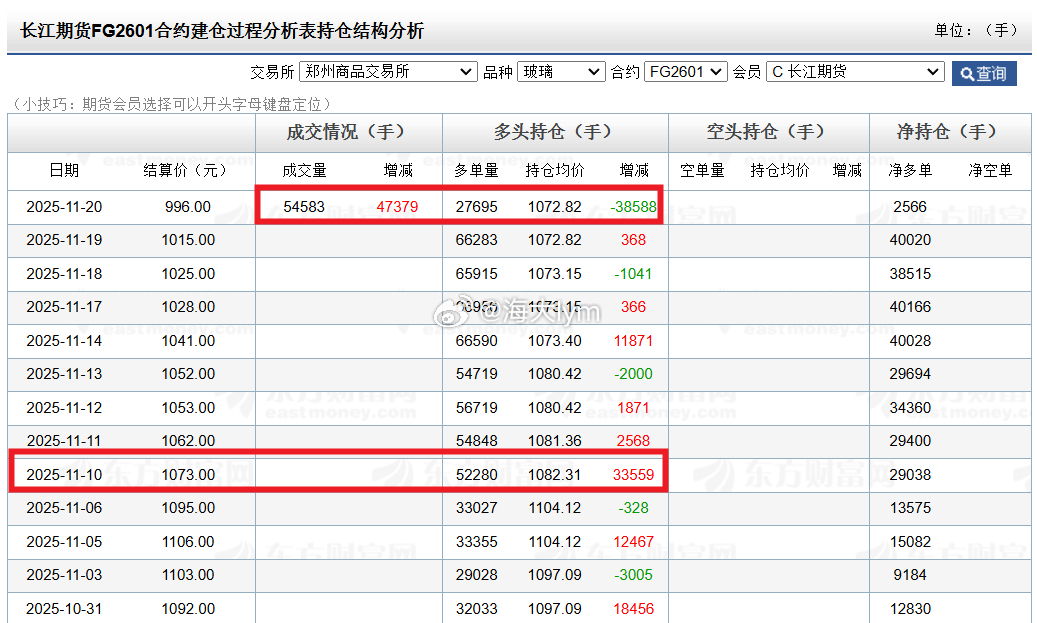Open the 品种 dropdown showing 玻璃
Image resolution: width=1037 pixels, height=623 pixels.
pyautogui.click(x=560, y=72)
